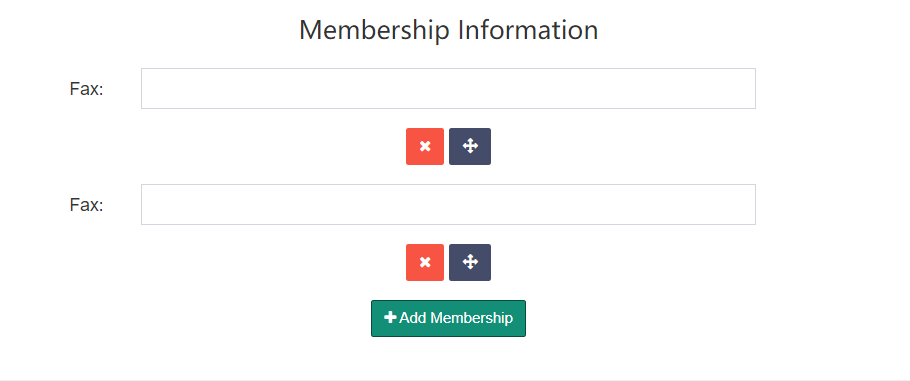Click the plus icon in Add Membership

pyautogui.click(x=391, y=318)
